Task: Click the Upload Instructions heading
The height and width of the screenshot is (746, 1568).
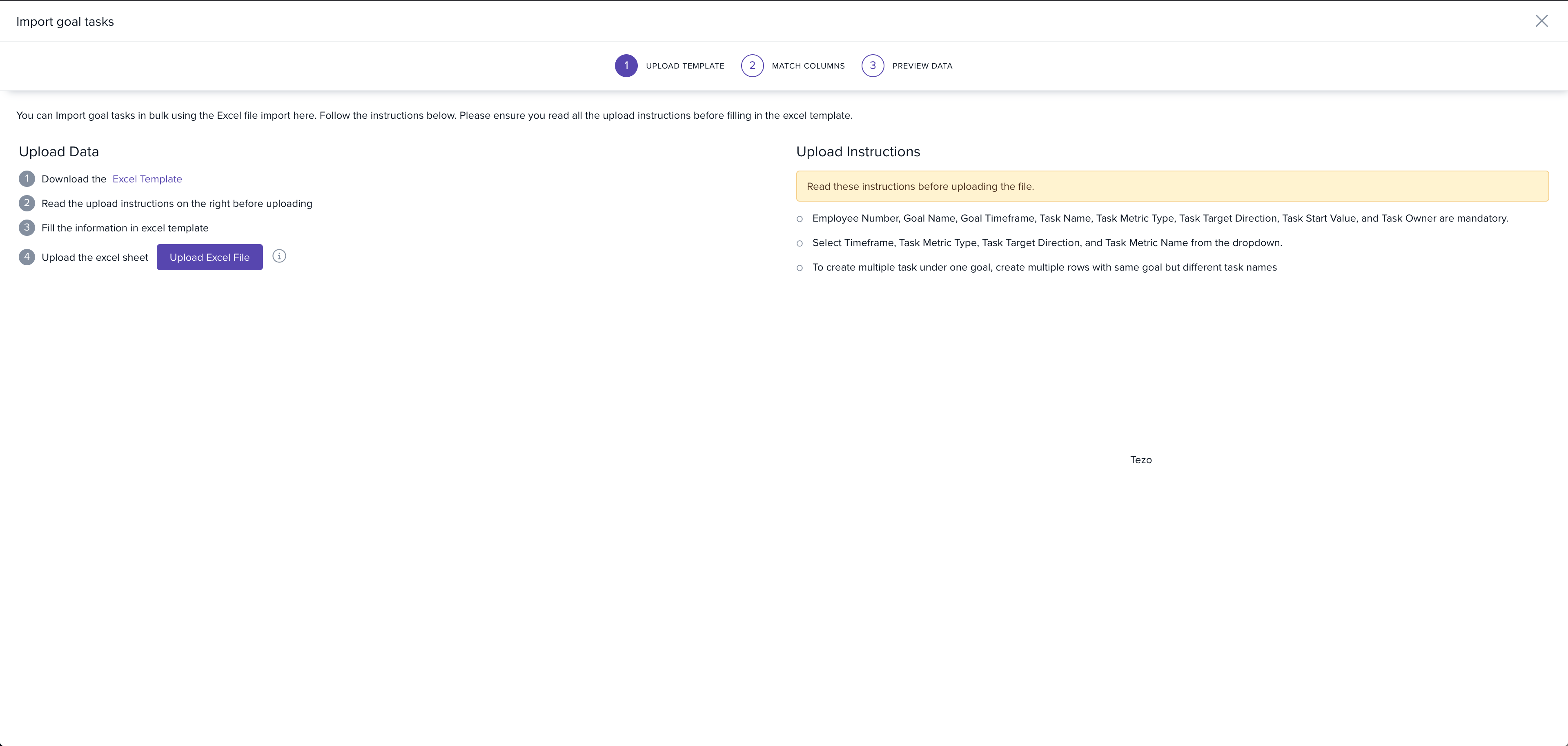Action: pyautogui.click(x=857, y=151)
